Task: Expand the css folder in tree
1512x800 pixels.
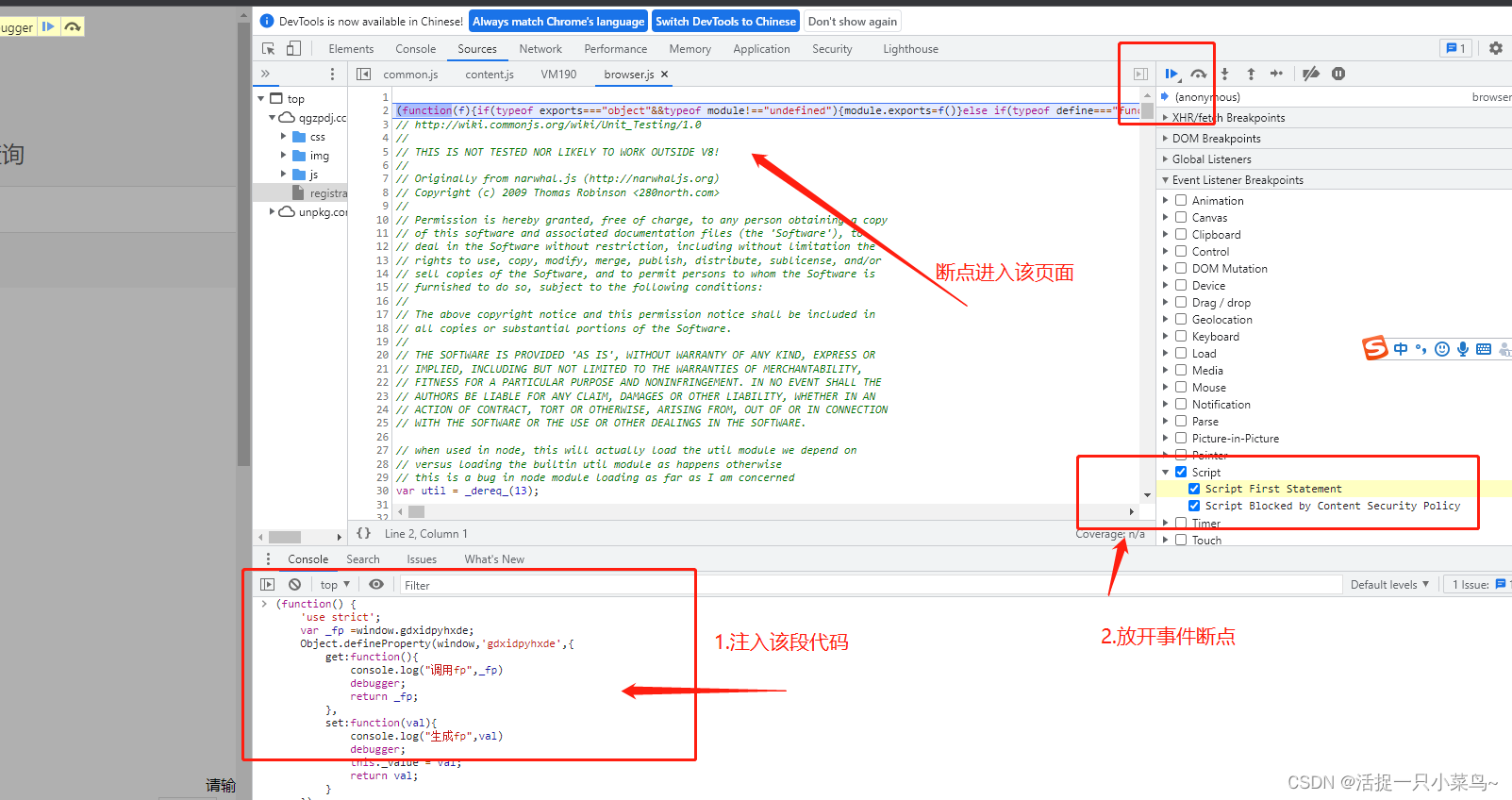Action: point(284,136)
